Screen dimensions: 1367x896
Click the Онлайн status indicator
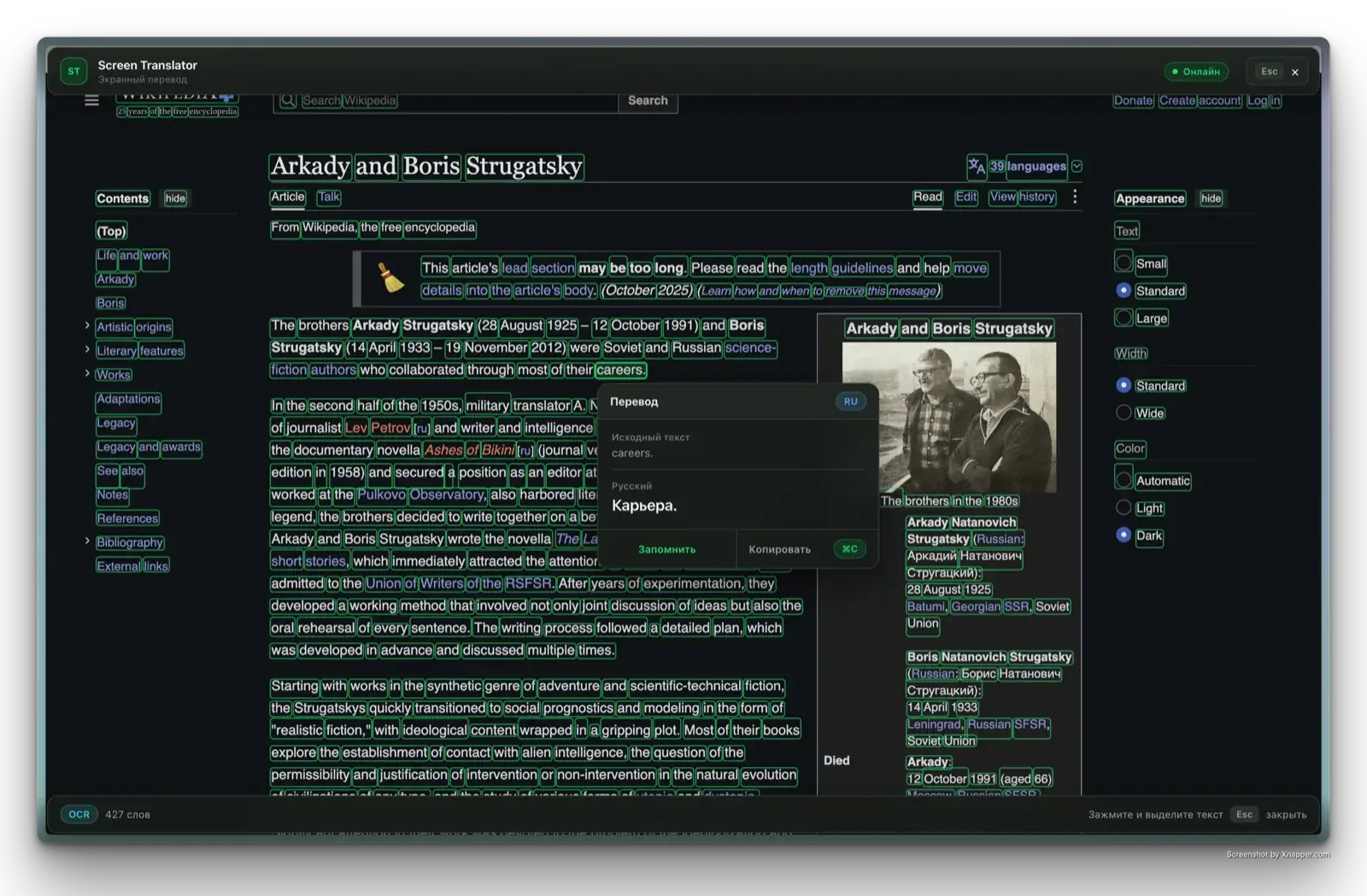pos(1196,72)
